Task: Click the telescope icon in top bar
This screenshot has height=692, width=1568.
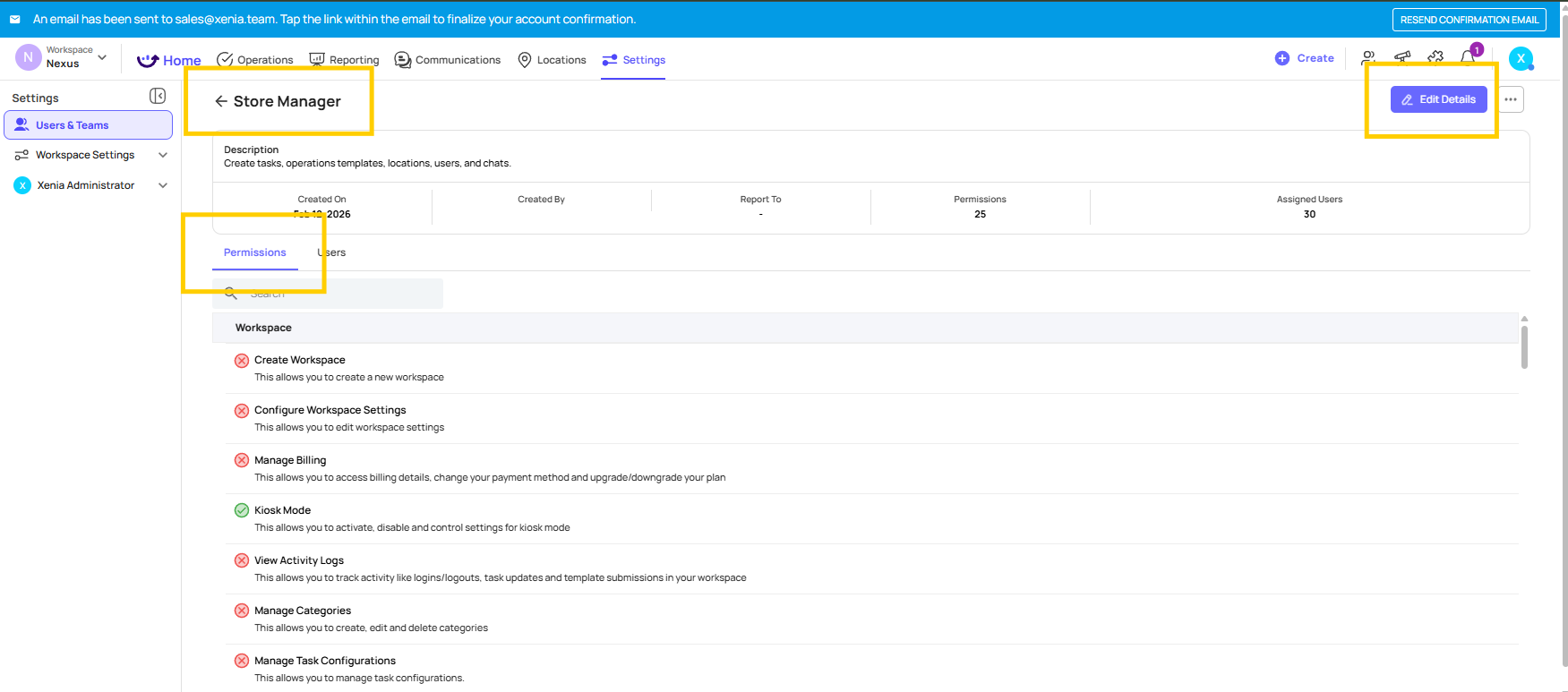Action: click(x=1402, y=58)
